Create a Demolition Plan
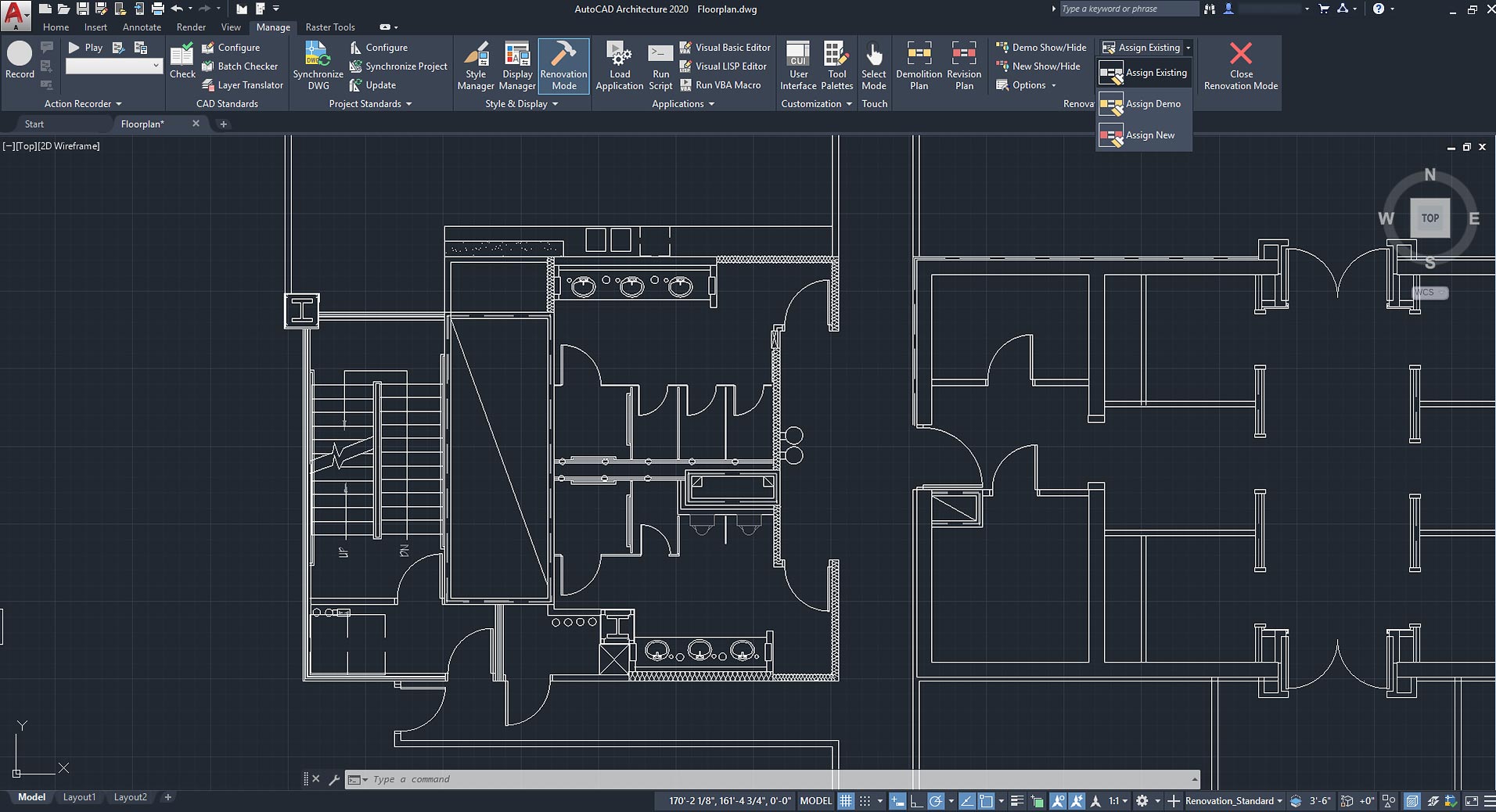 pos(918,66)
